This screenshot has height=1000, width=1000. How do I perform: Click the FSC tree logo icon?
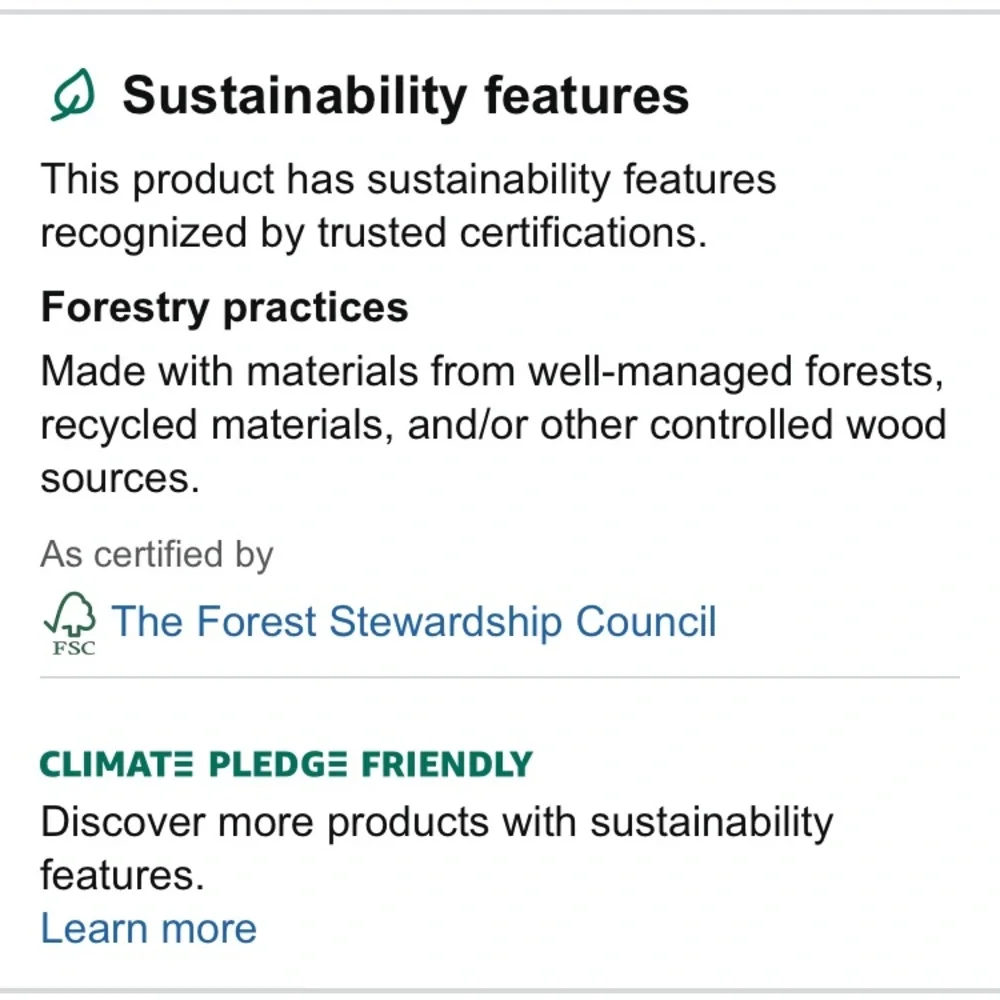click(70, 622)
